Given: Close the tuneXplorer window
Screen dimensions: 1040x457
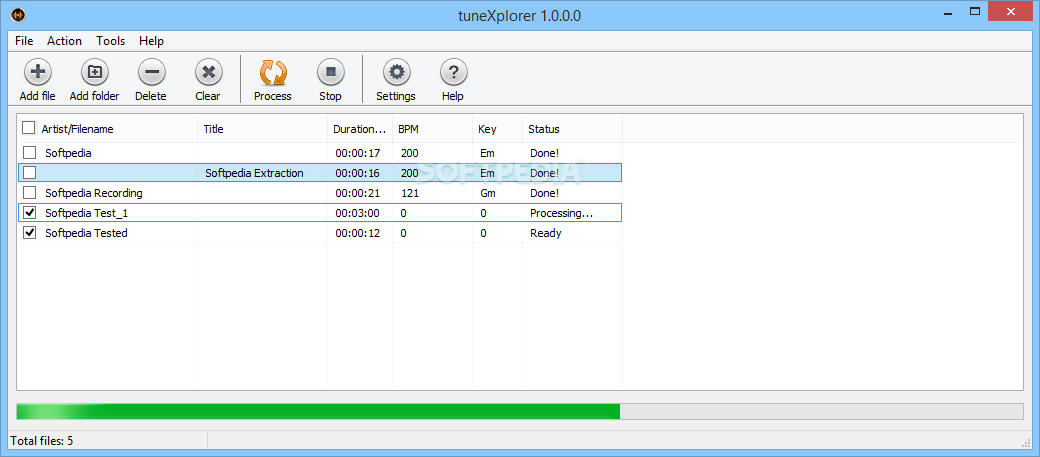Looking at the screenshot, I should point(1011,11).
